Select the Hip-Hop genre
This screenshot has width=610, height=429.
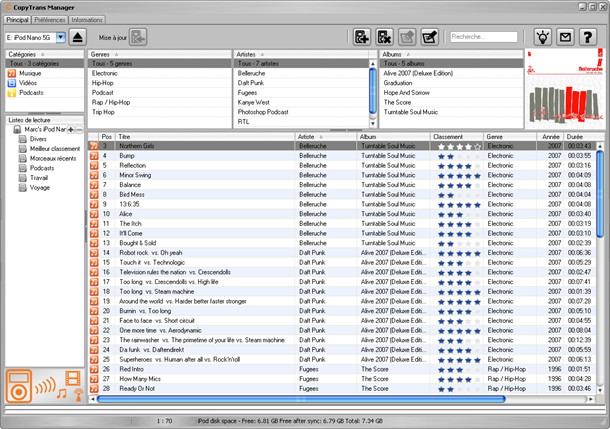(160, 83)
